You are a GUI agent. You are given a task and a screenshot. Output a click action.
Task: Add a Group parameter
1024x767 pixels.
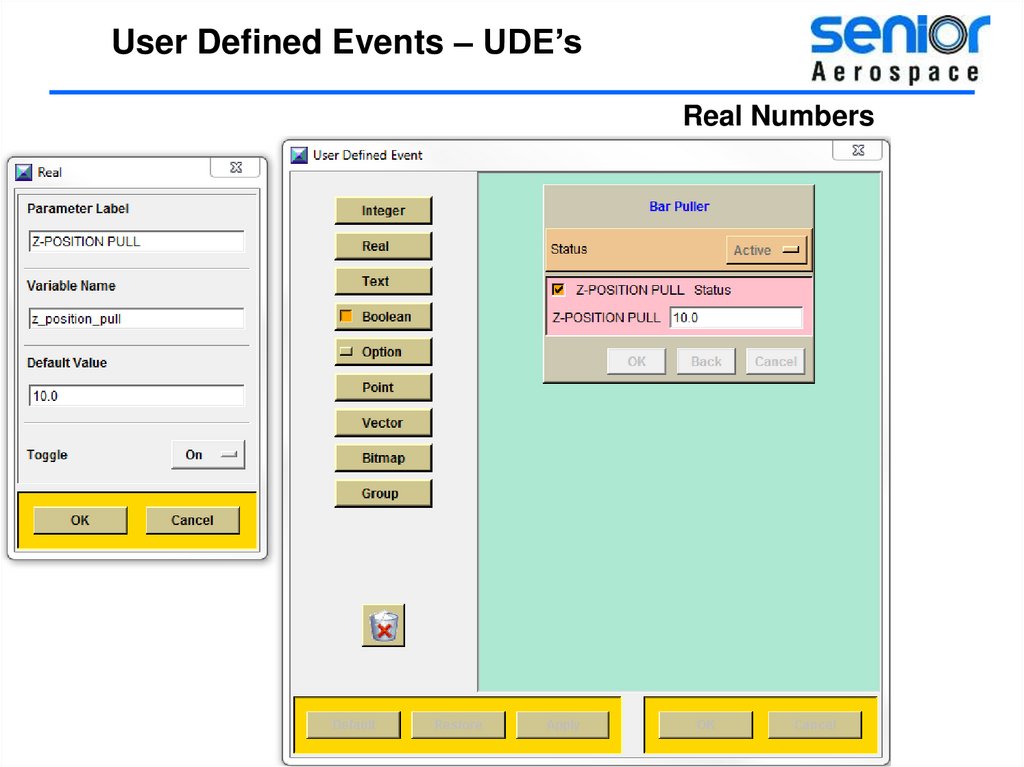(x=383, y=493)
